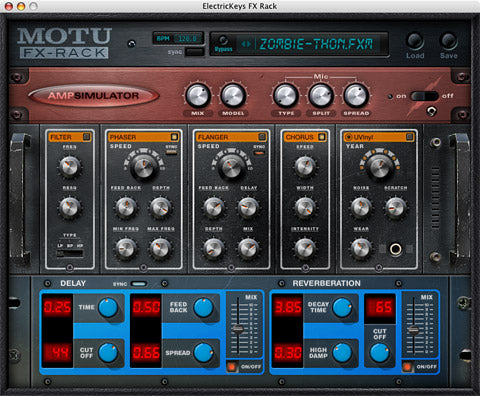480x396 pixels.
Task: Adjust the Delay SPREAD blue knob
Action: (203, 353)
